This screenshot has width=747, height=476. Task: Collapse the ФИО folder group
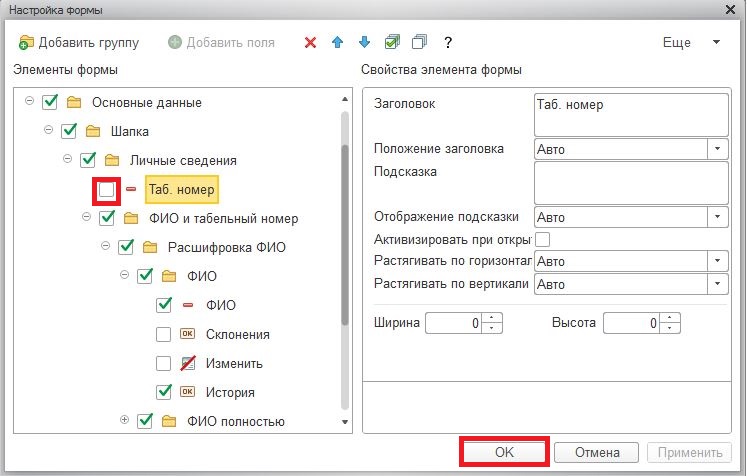(x=124, y=275)
